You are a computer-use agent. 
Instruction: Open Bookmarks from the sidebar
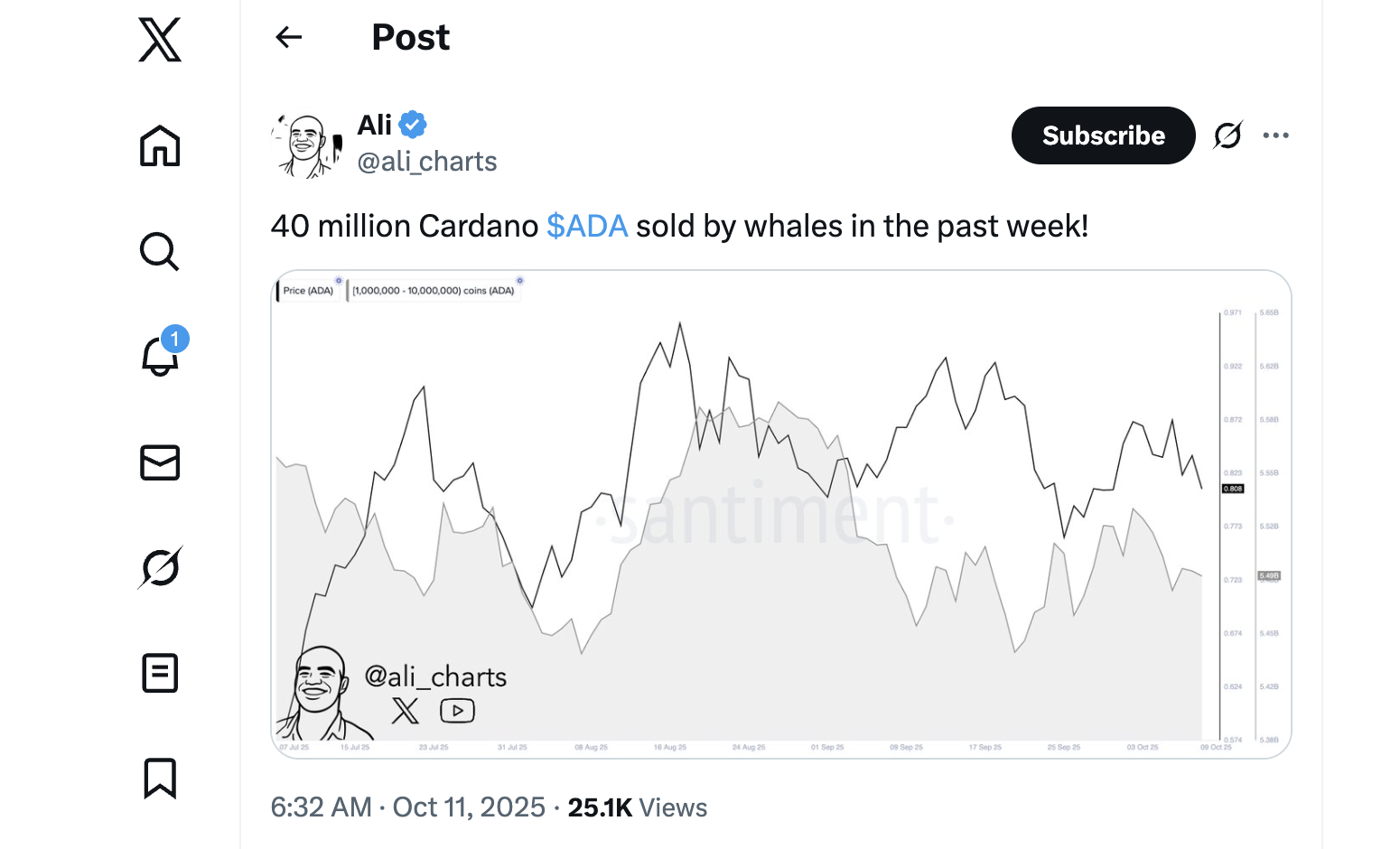coord(160,778)
